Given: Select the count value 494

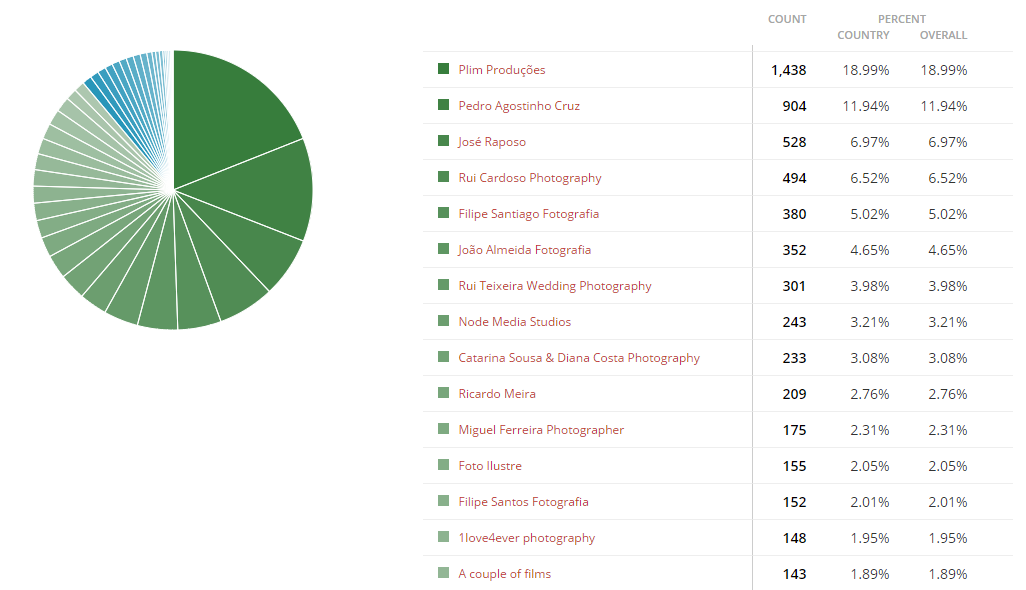Looking at the screenshot, I should pos(794,179).
